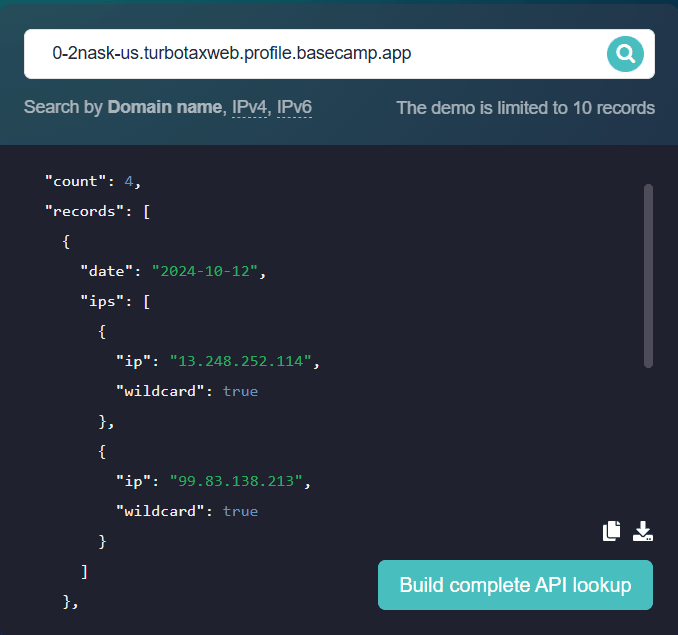Image resolution: width=678 pixels, height=635 pixels.
Task: Click the teal search magnifier button
Action: point(625,54)
